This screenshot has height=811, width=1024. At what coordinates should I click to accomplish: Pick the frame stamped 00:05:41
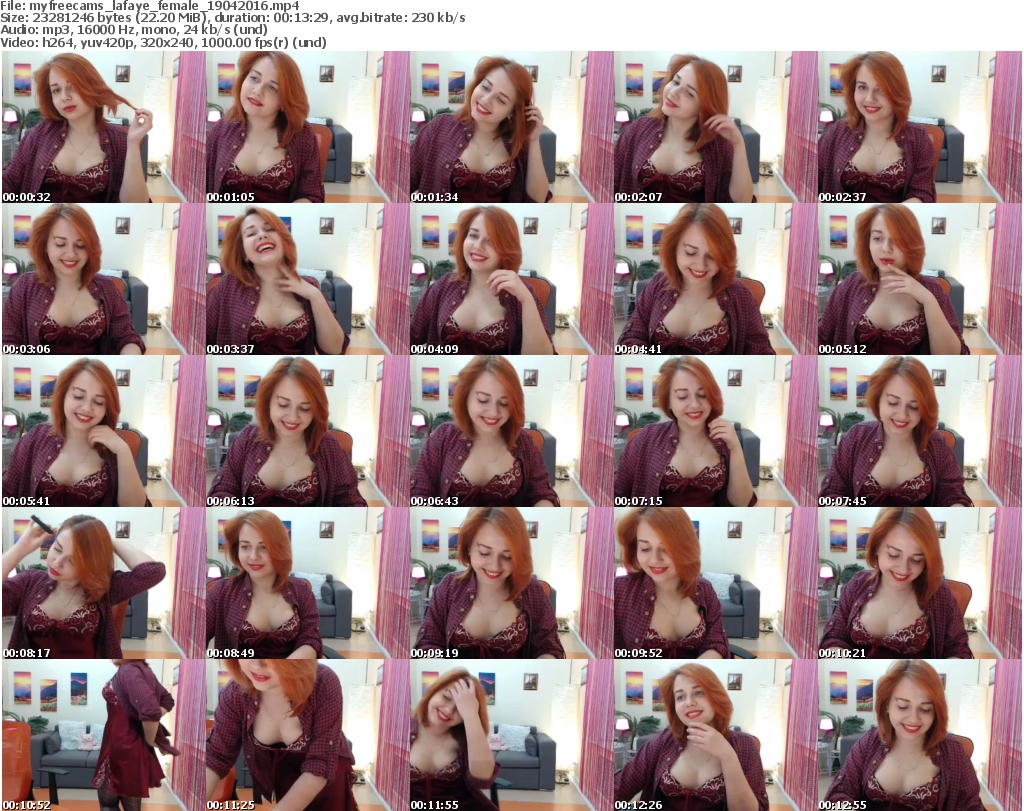pyautogui.click(x=103, y=431)
